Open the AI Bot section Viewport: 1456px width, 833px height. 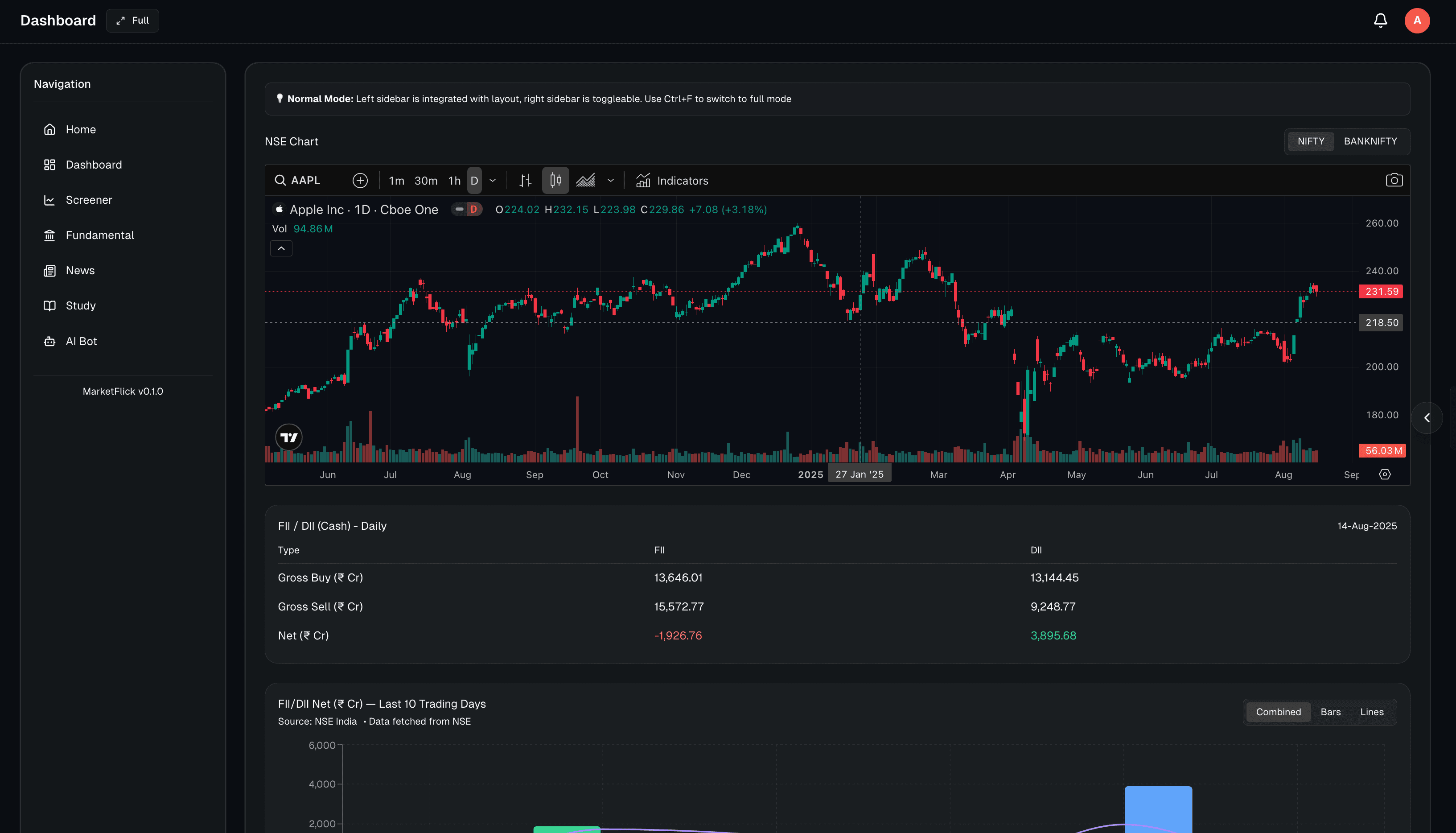pyautogui.click(x=81, y=340)
